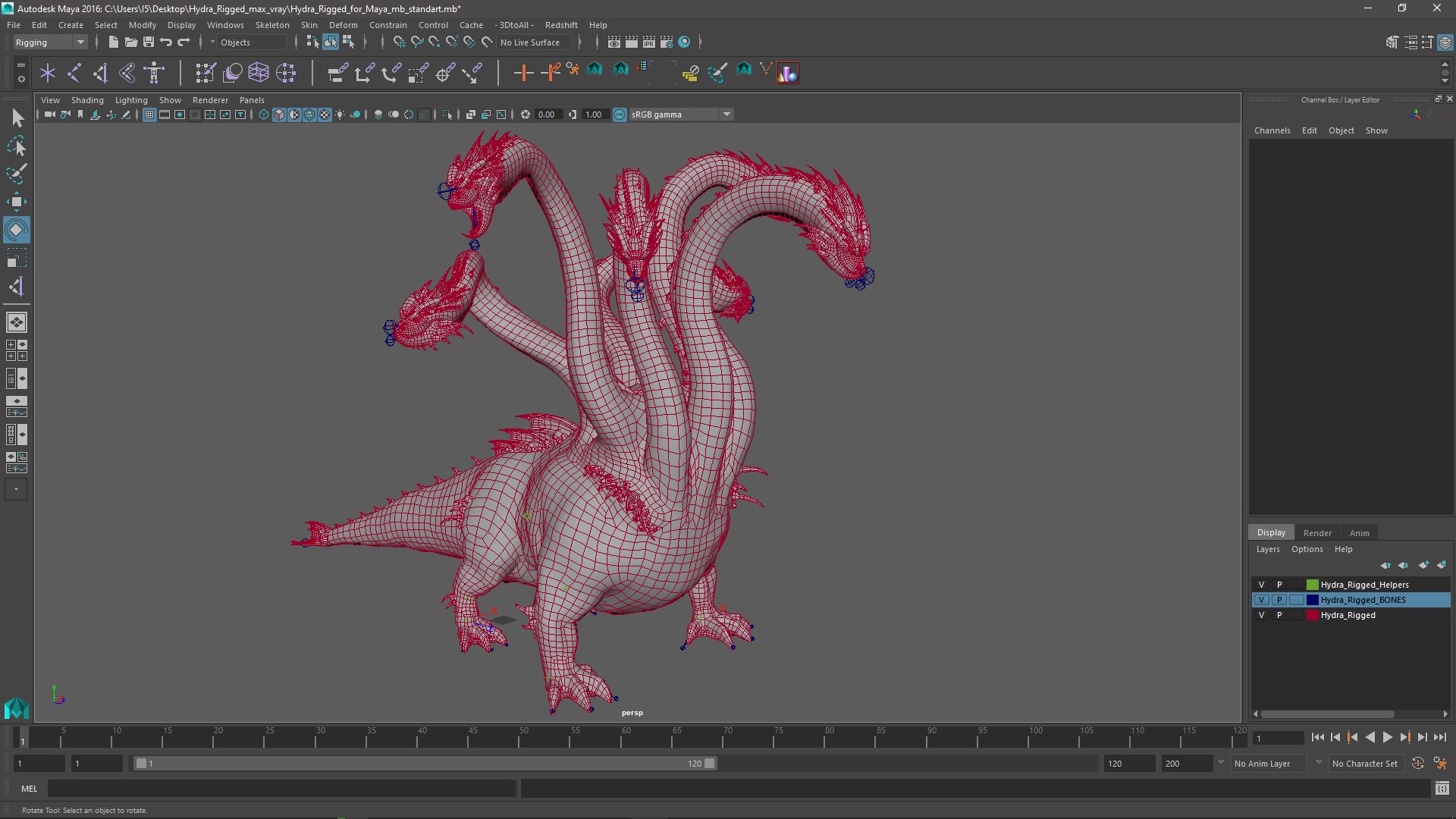
Task: Click the Create Lattice shelf icon
Action: click(259, 73)
